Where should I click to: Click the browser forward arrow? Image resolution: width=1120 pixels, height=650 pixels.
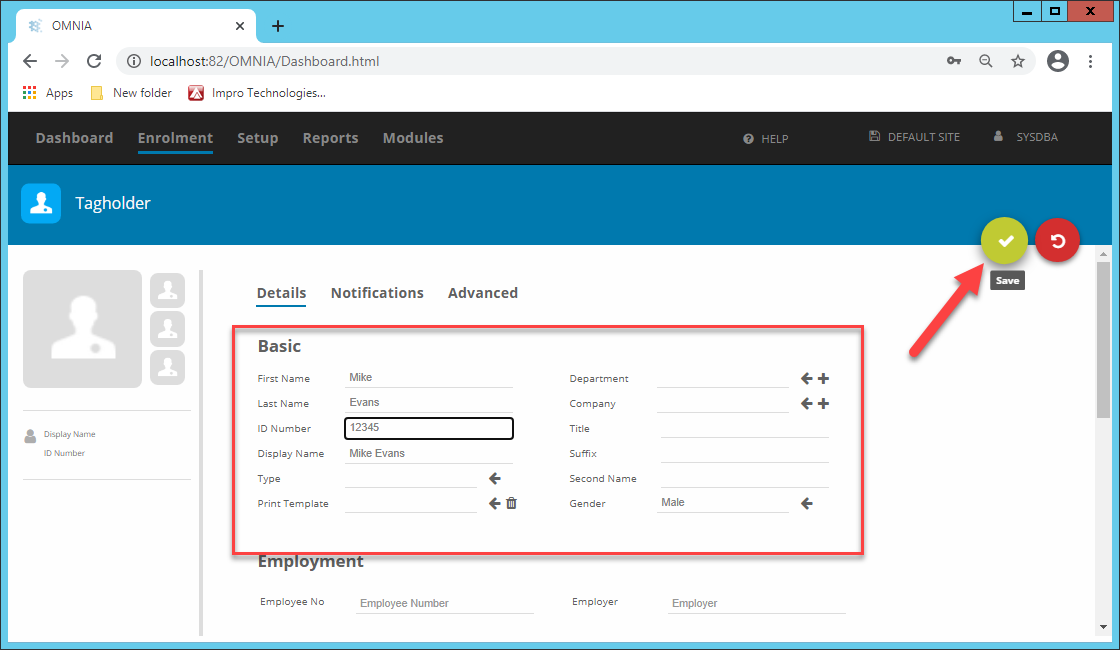click(62, 61)
